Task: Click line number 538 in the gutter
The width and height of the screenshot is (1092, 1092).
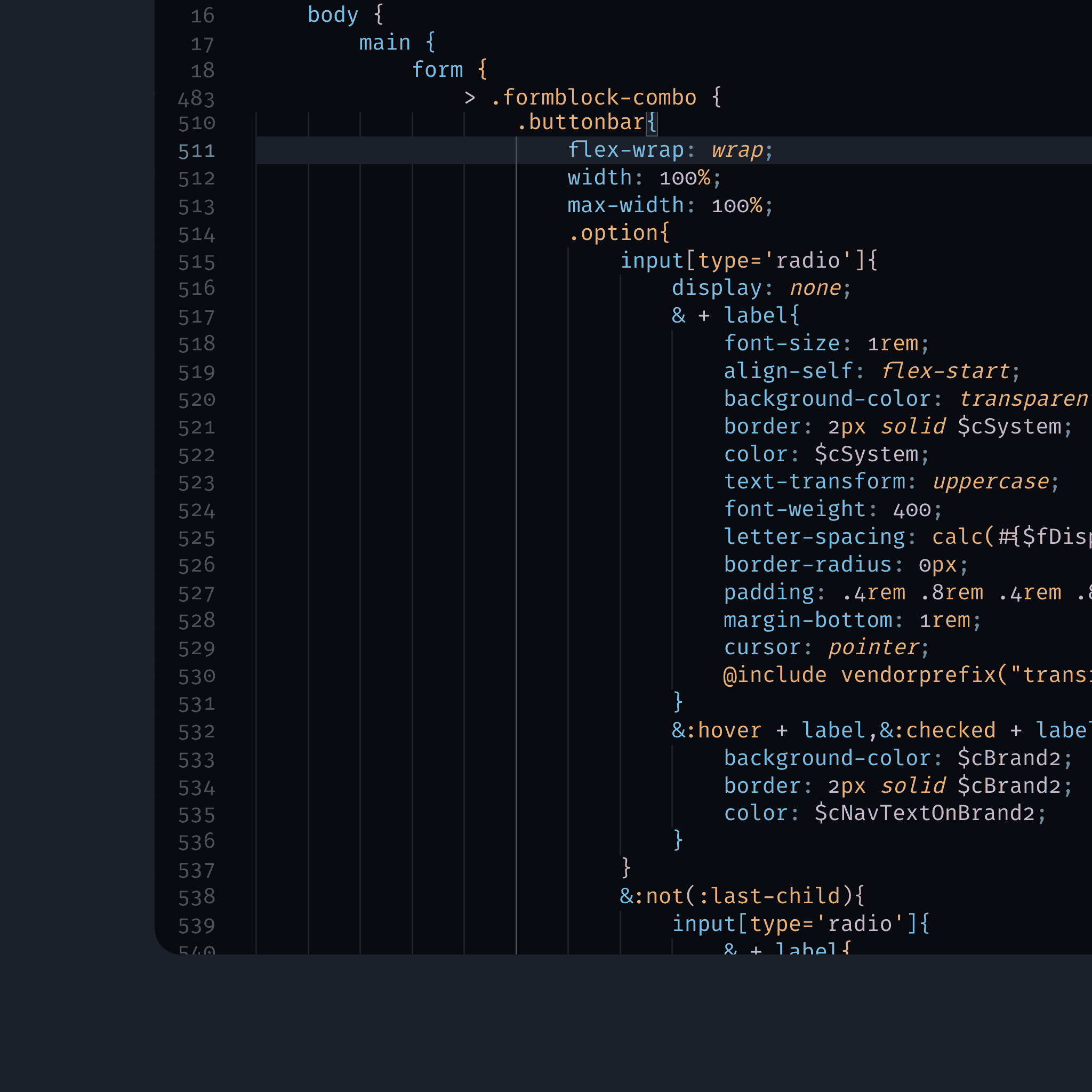Action: coord(196,897)
